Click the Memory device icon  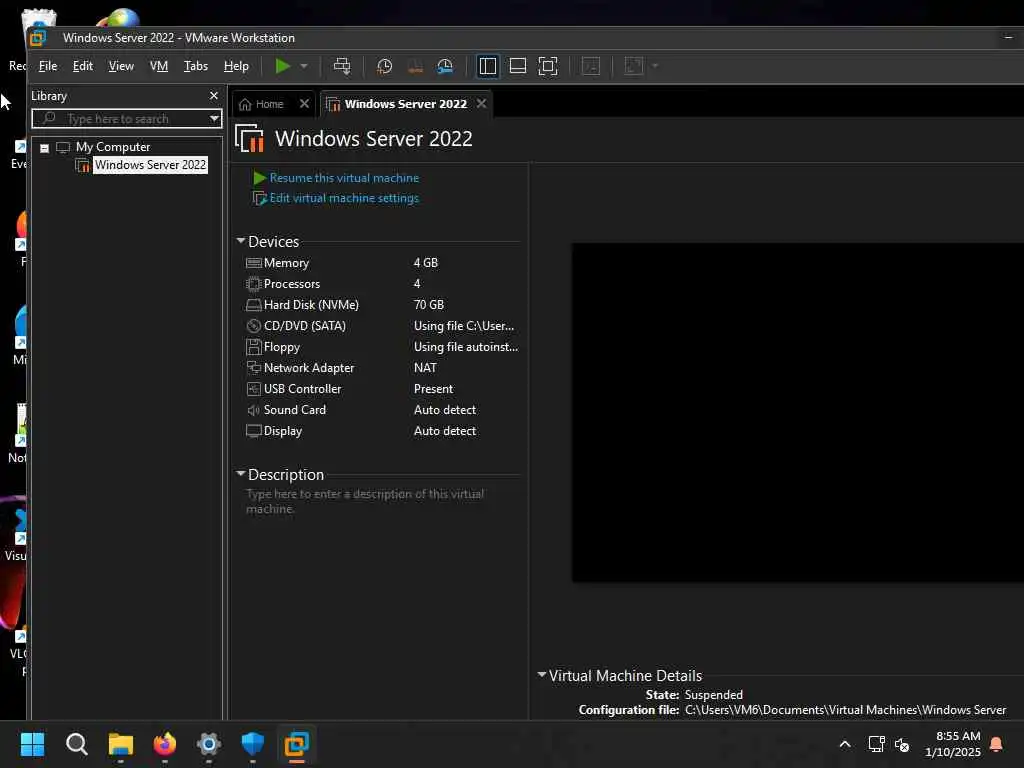253,263
